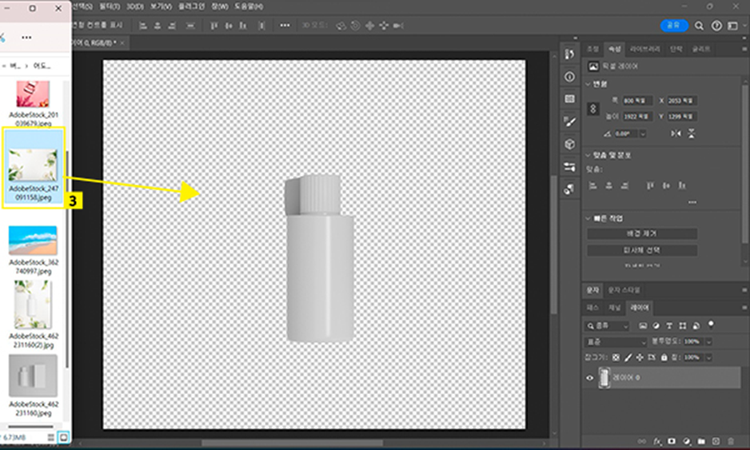The height and width of the screenshot is (450, 750).
Task: Collapse the 빠른 작업 quick actions section
Action: (588, 217)
